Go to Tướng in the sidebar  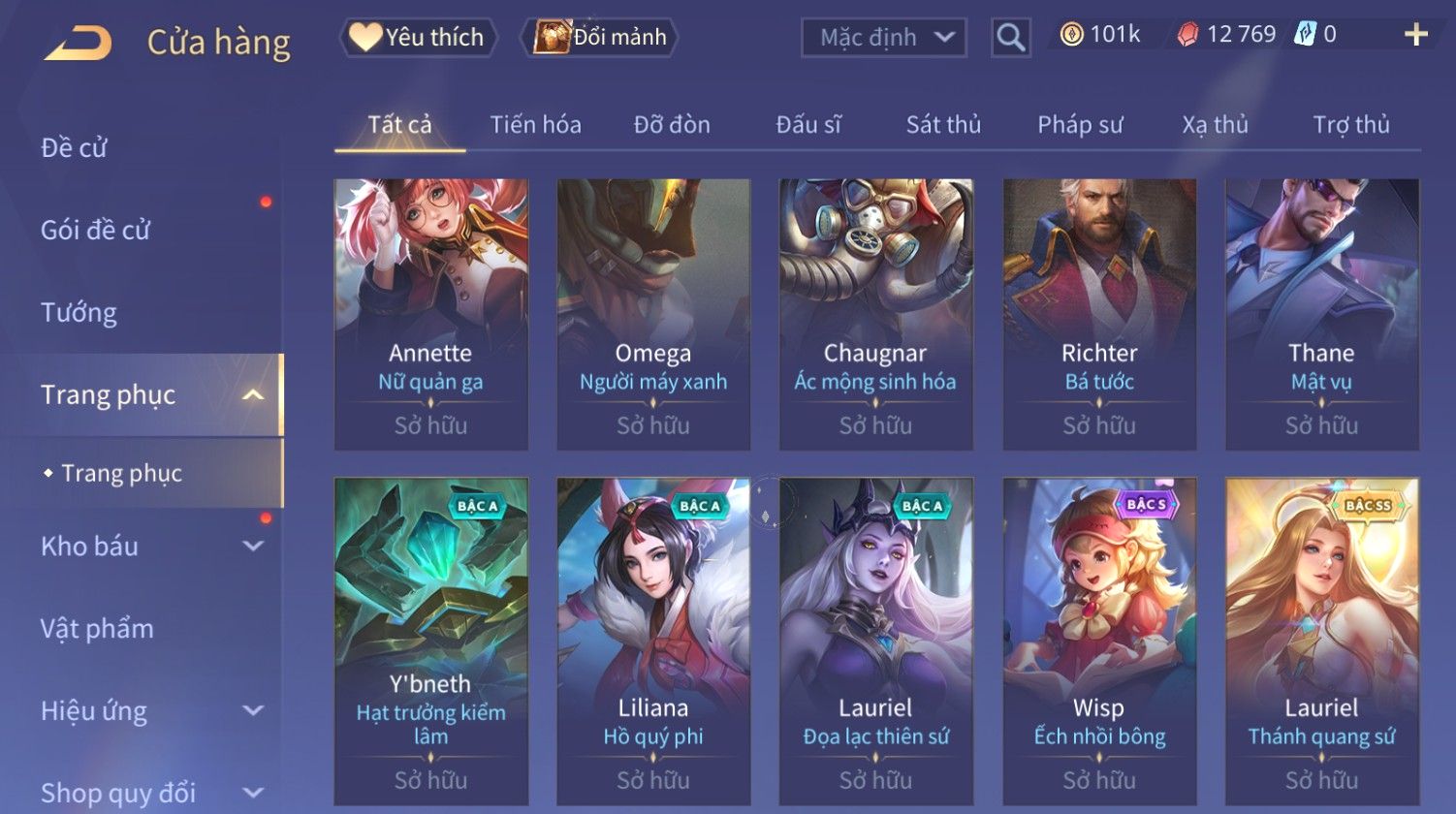79,313
